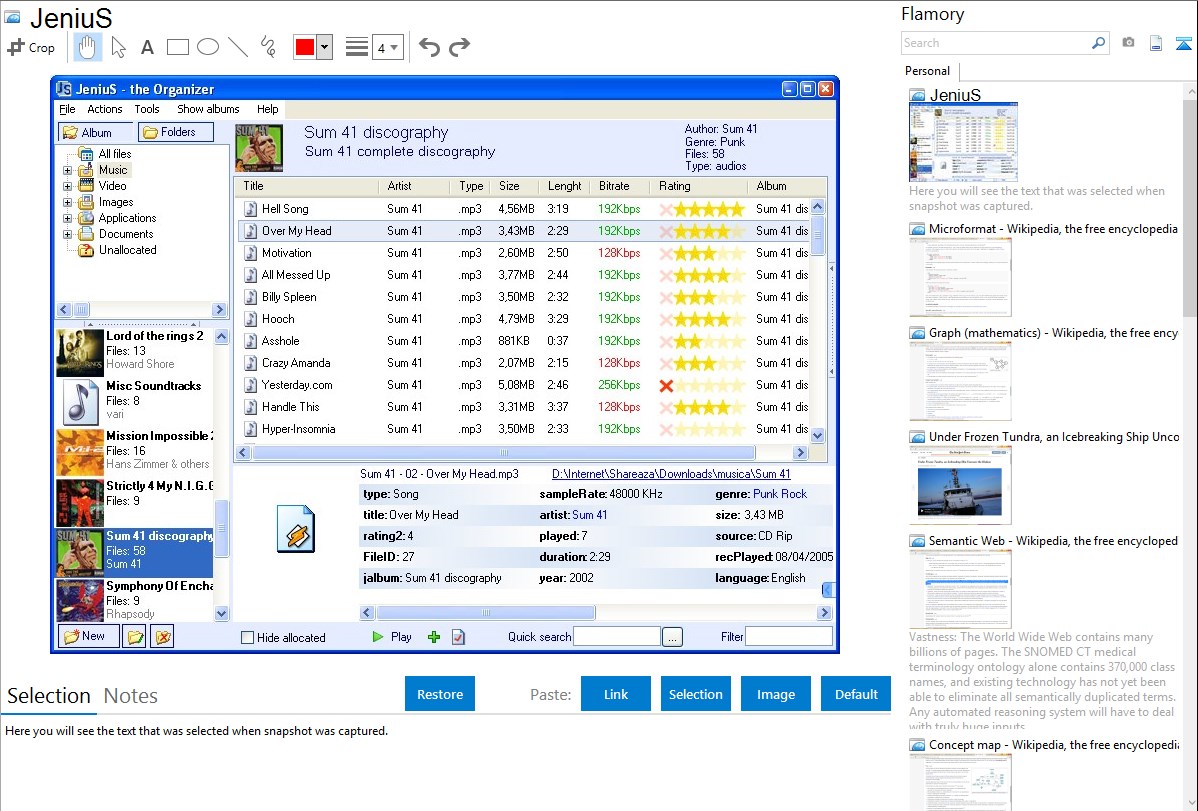The width and height of the screenshot is (1198, 811).
Task: Open the Tools menu
Action: click(147, 109)
